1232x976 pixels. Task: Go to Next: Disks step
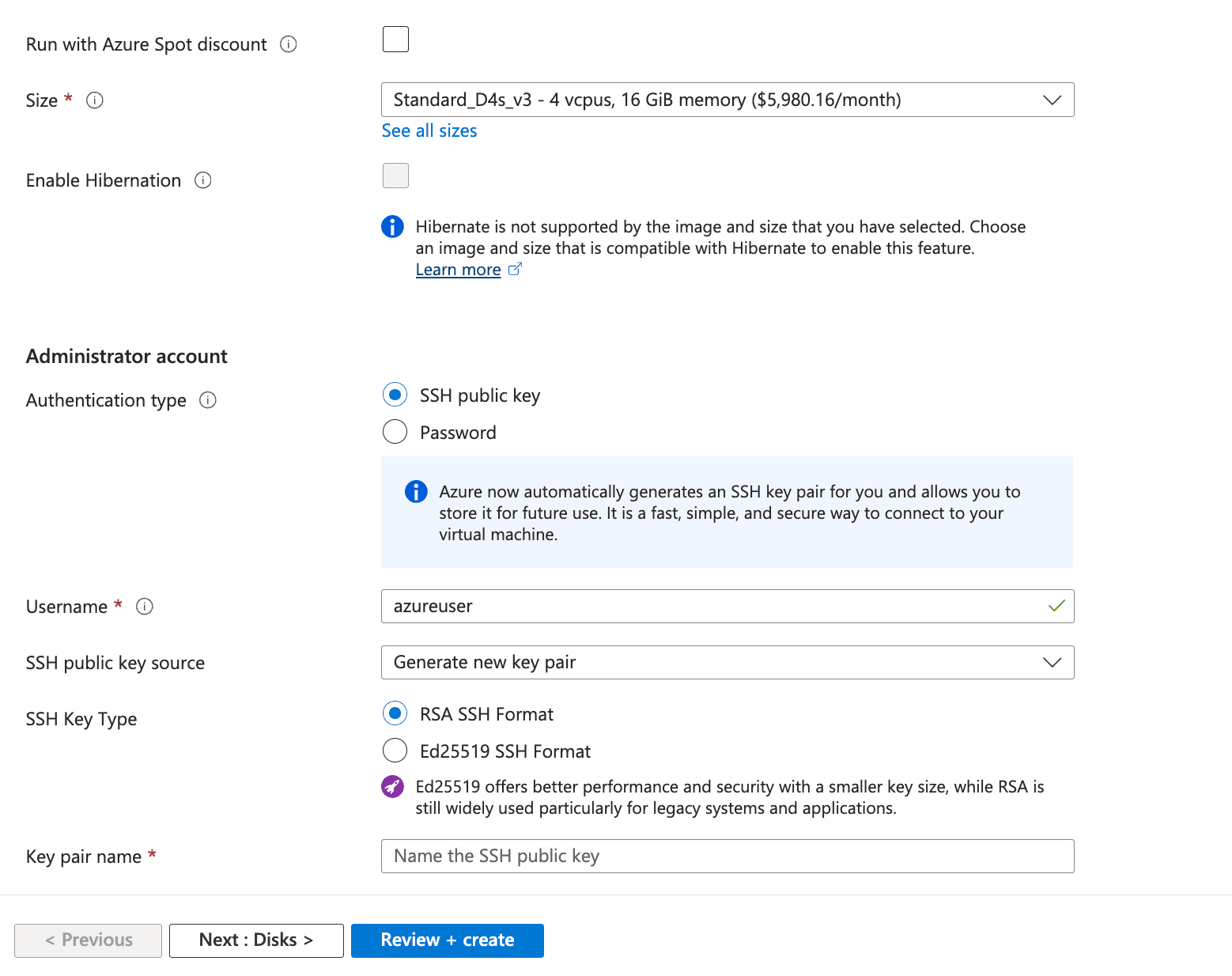click(x=256, y=940)
